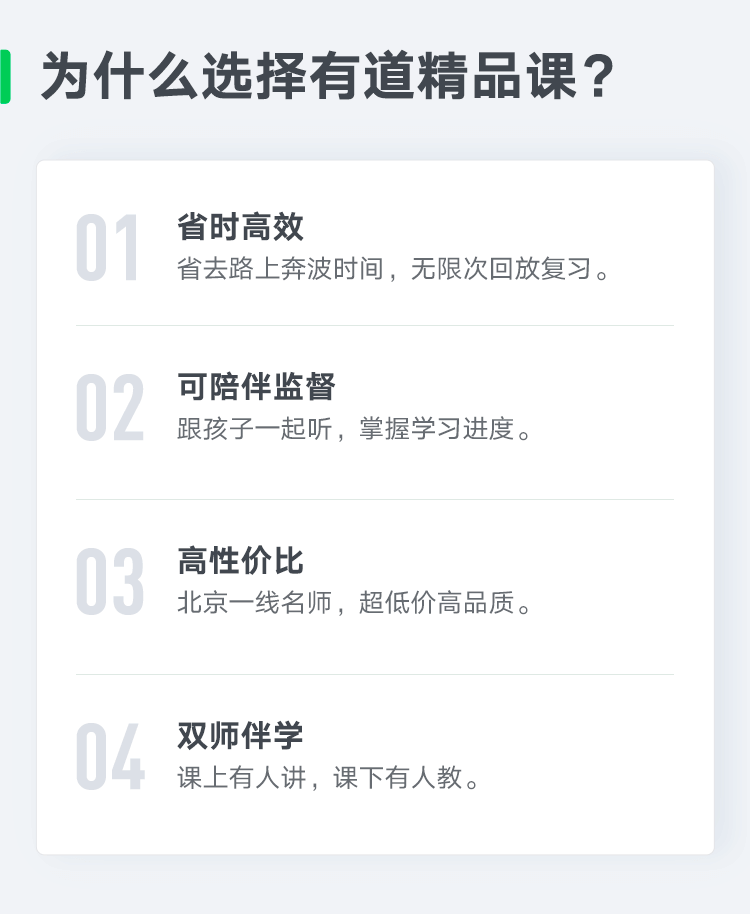Click the phrase 课上有人讲

241,779
